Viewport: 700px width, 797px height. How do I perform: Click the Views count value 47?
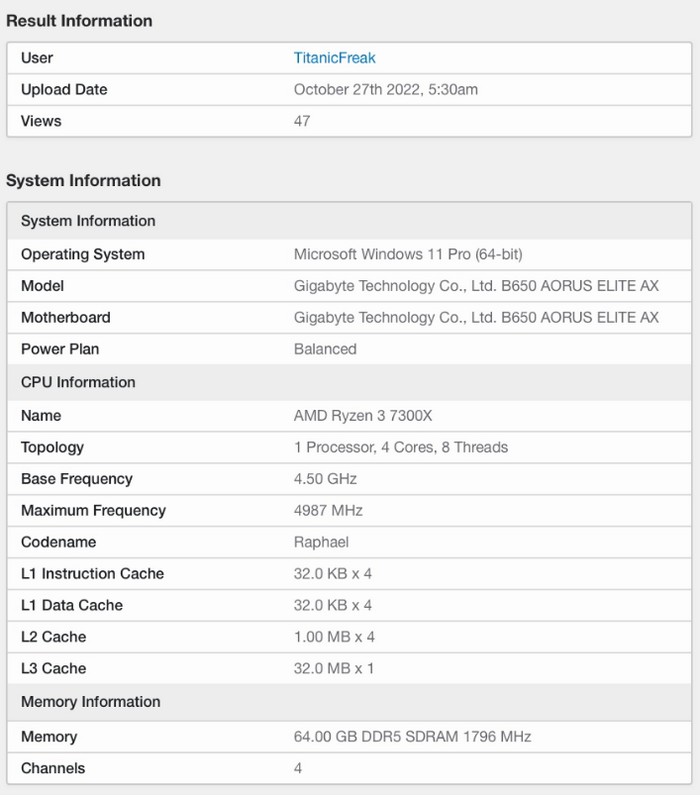pos(302,121)
